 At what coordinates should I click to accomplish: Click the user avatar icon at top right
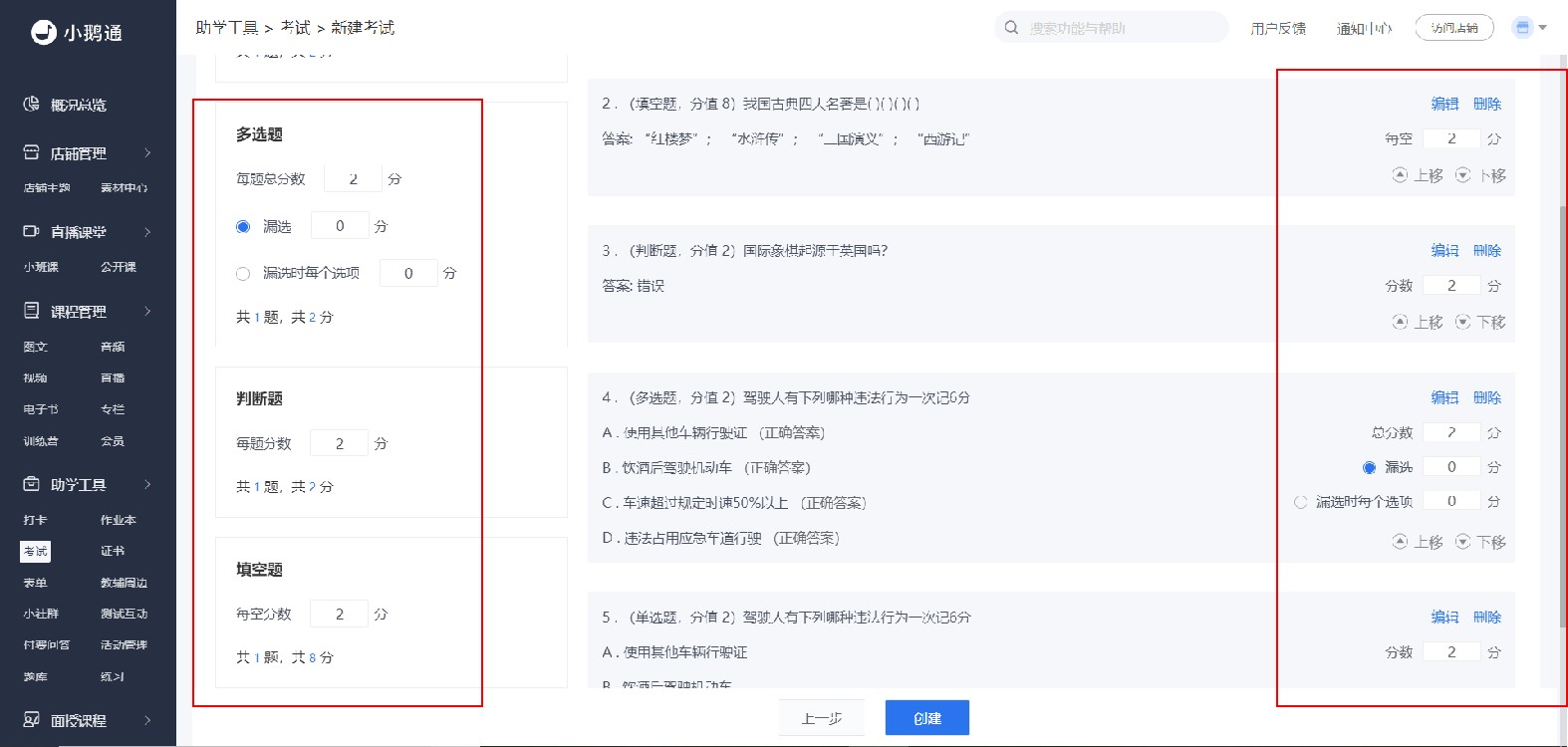tap(1522, 28)
